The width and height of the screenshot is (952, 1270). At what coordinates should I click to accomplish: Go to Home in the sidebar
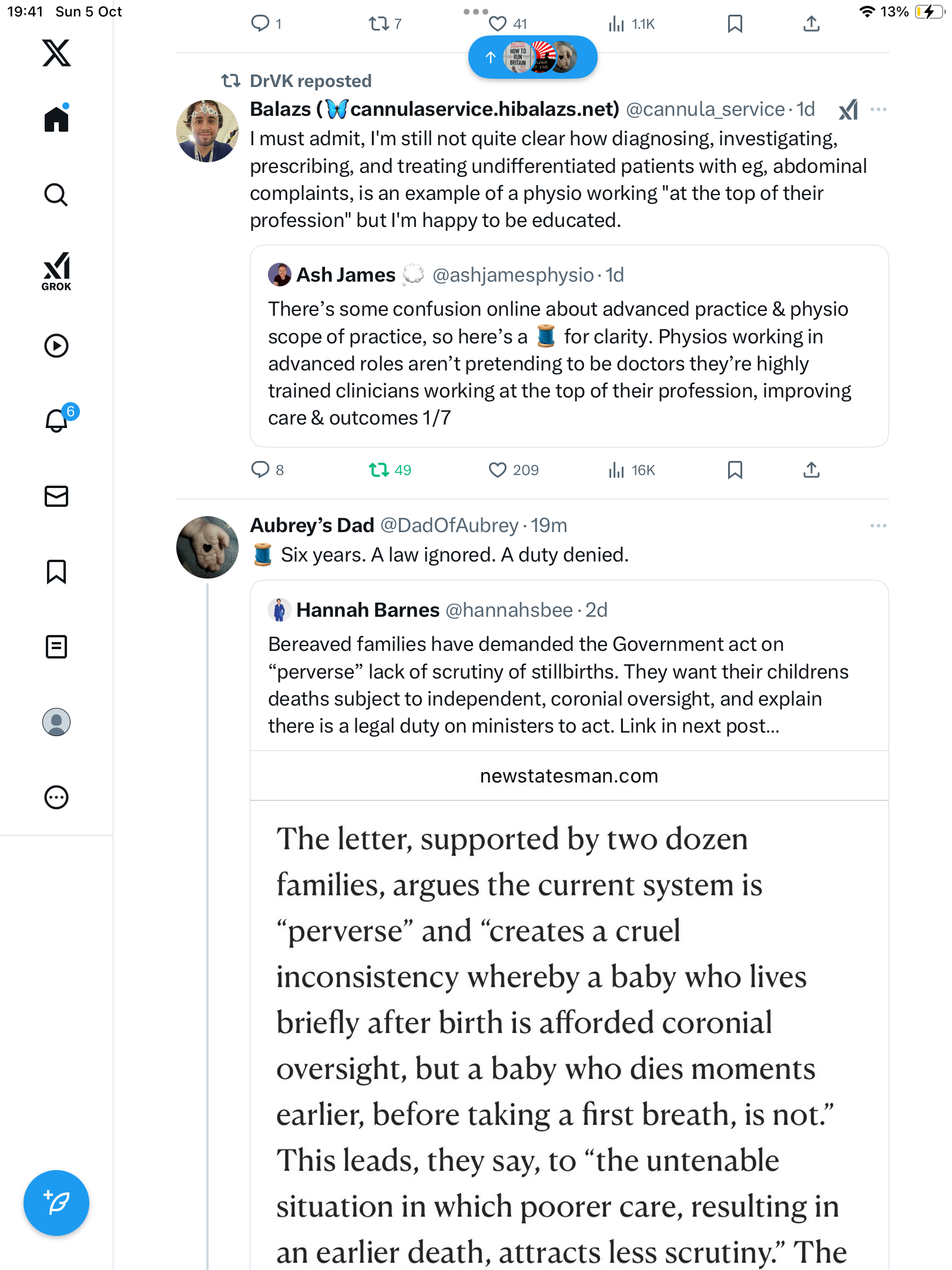tap(56, 119)
